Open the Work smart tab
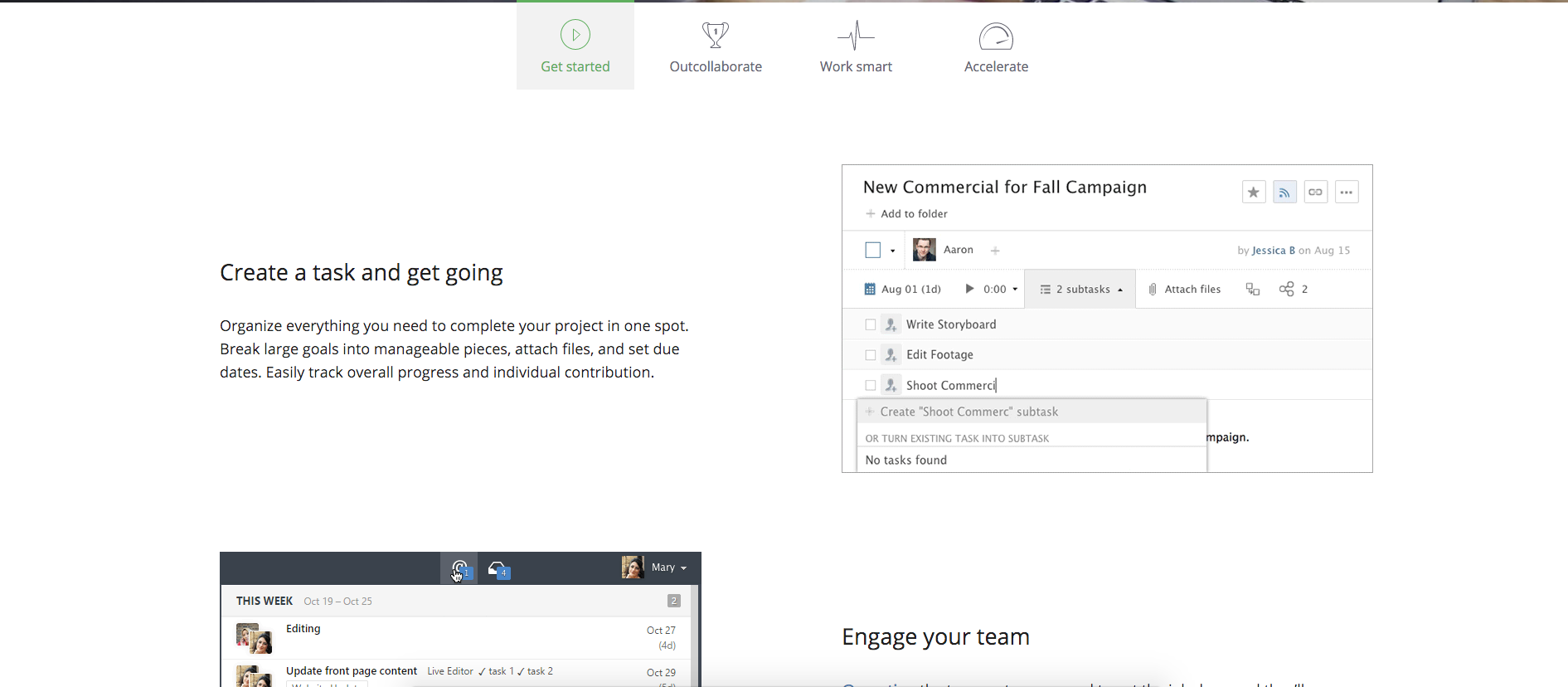 coord(856,46)
